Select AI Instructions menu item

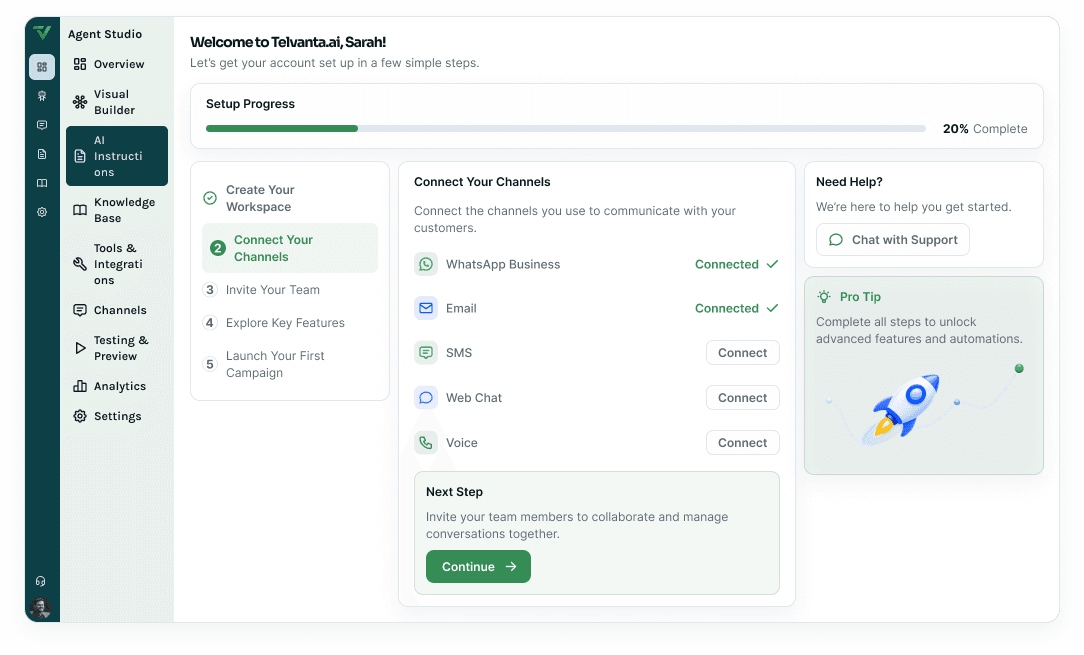point(117,156)
